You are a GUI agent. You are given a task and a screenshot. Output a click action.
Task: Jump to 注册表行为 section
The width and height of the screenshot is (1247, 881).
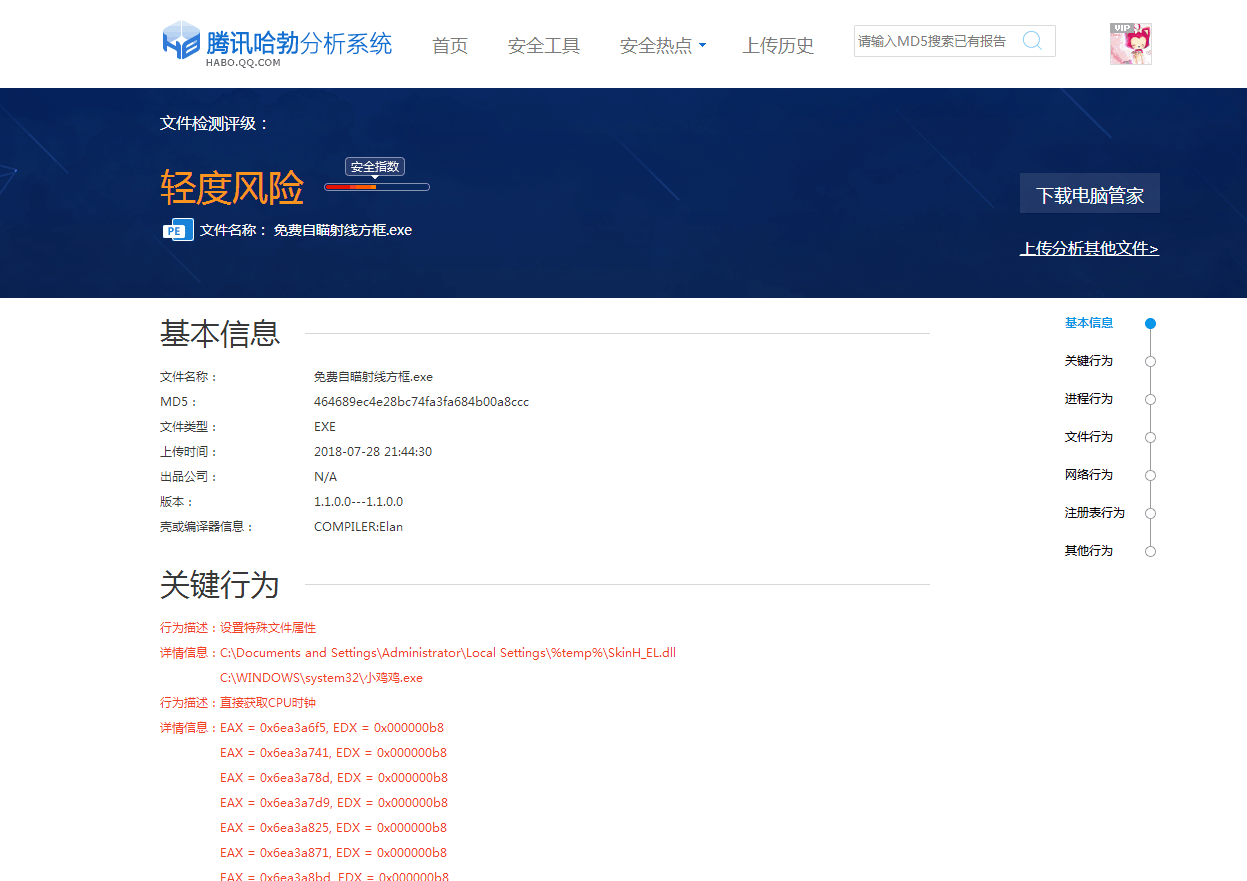coord(1094,513)
